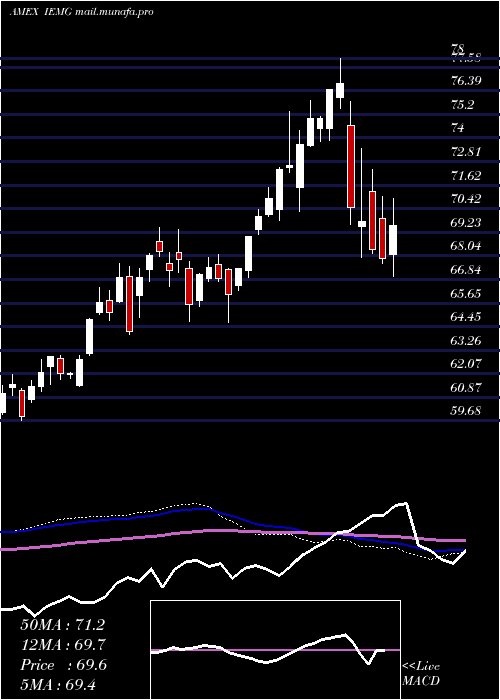Click the 72.81 price level label
Image resolution: width=500 pixels, height=700 pixels.
coord(466,152)
